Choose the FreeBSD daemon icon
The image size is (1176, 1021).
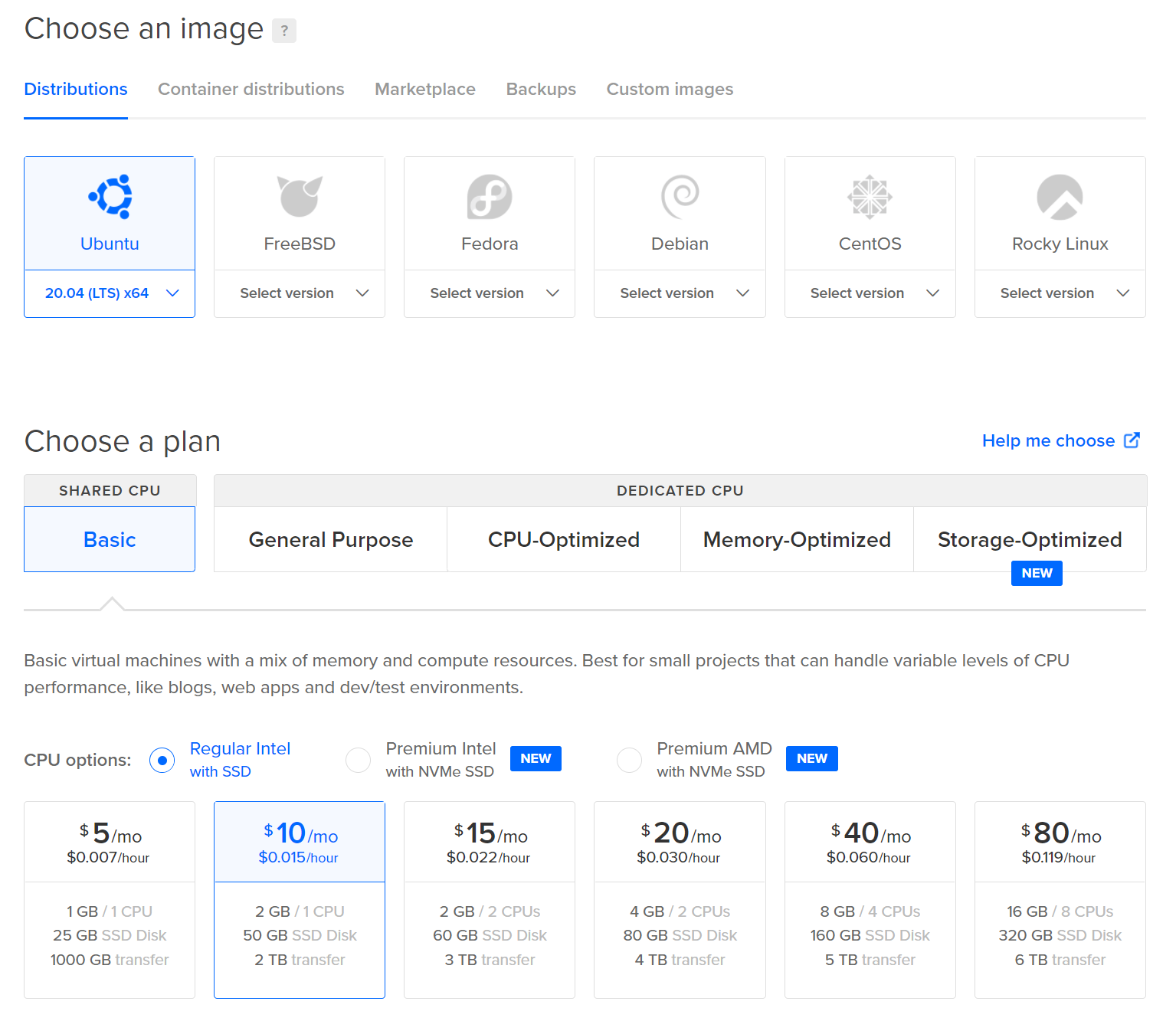point(300,197)
